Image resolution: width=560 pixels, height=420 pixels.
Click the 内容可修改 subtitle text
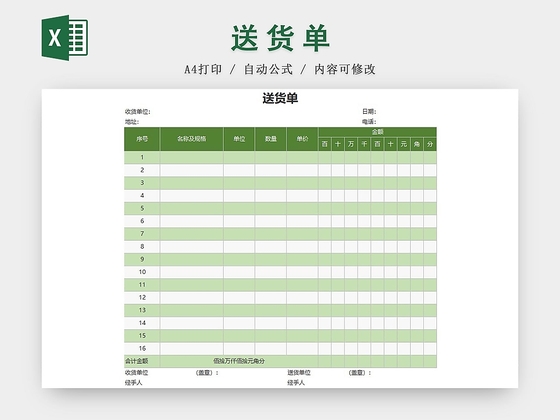pos(345,69)
